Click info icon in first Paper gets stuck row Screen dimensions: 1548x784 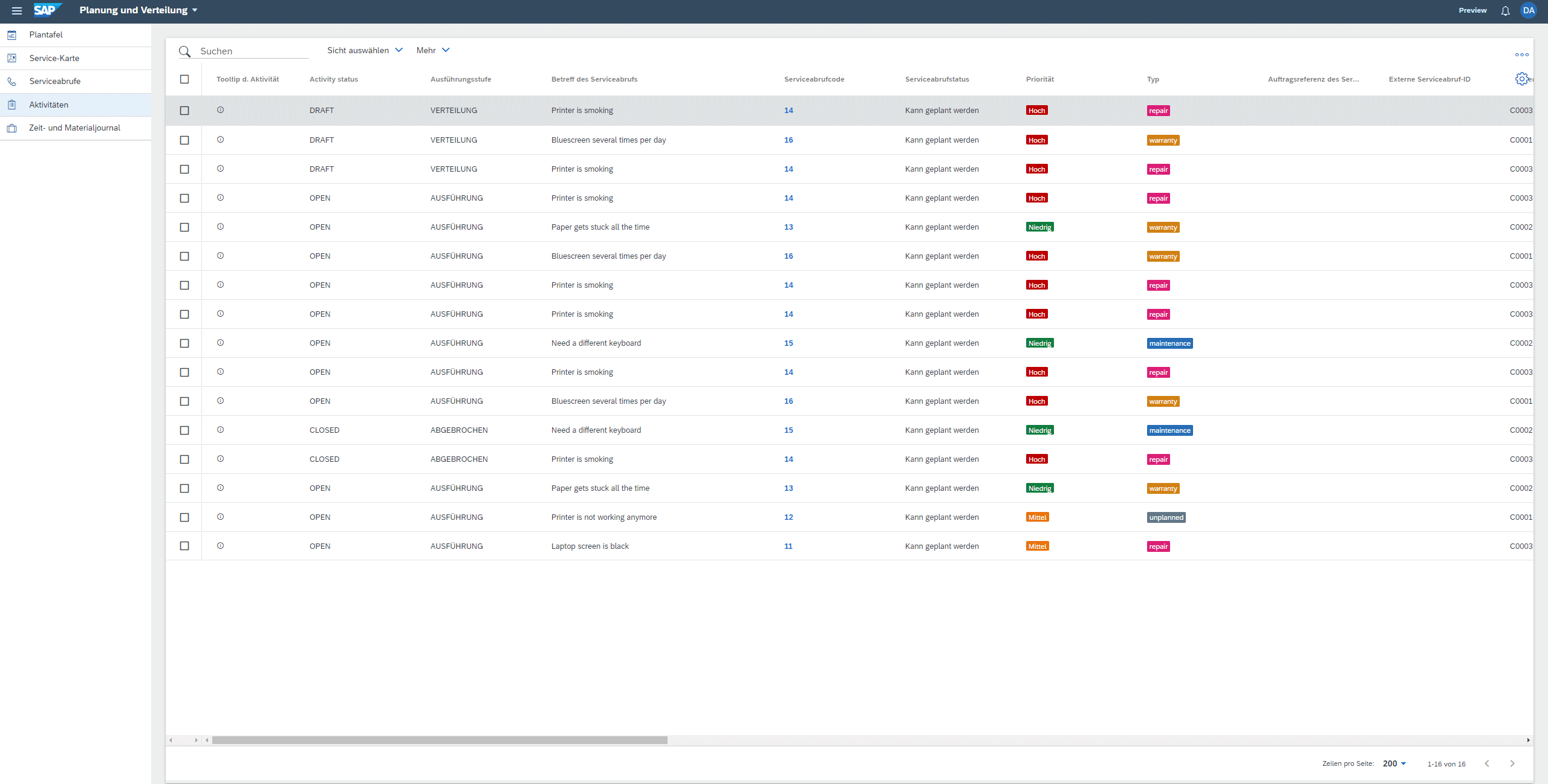(220, 227)
